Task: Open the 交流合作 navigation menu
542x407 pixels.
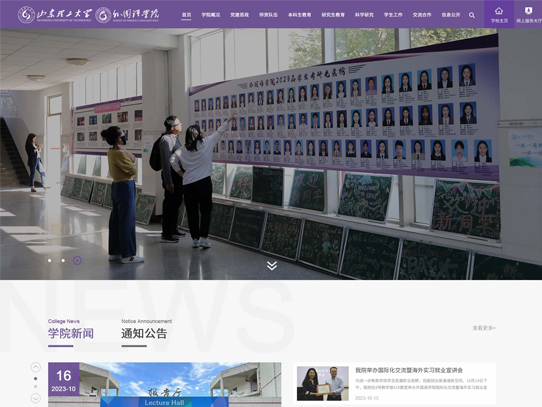Action: click(422, 15)
